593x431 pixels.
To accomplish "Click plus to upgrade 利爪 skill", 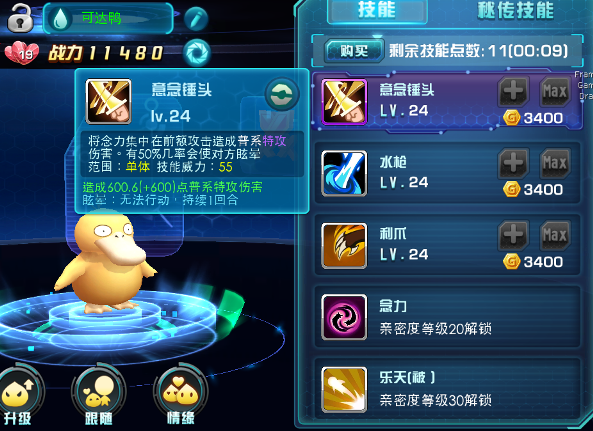I will pos(513,236).
